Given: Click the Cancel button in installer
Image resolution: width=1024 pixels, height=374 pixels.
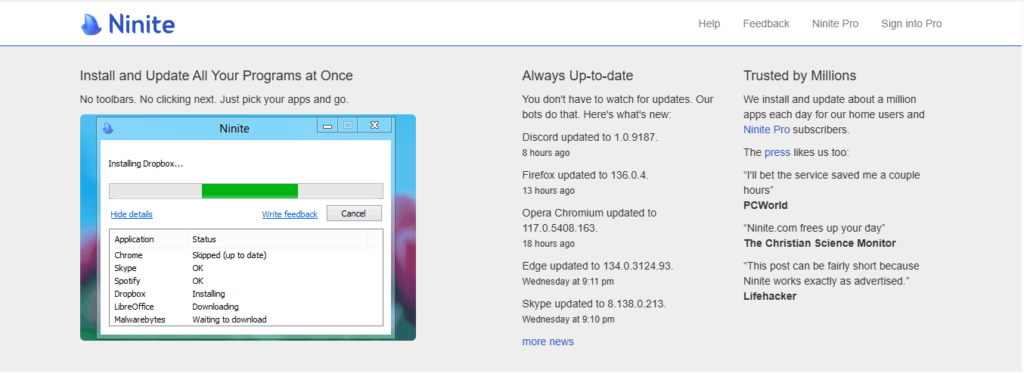Looking at the screenshot, I should pos(353,213).
